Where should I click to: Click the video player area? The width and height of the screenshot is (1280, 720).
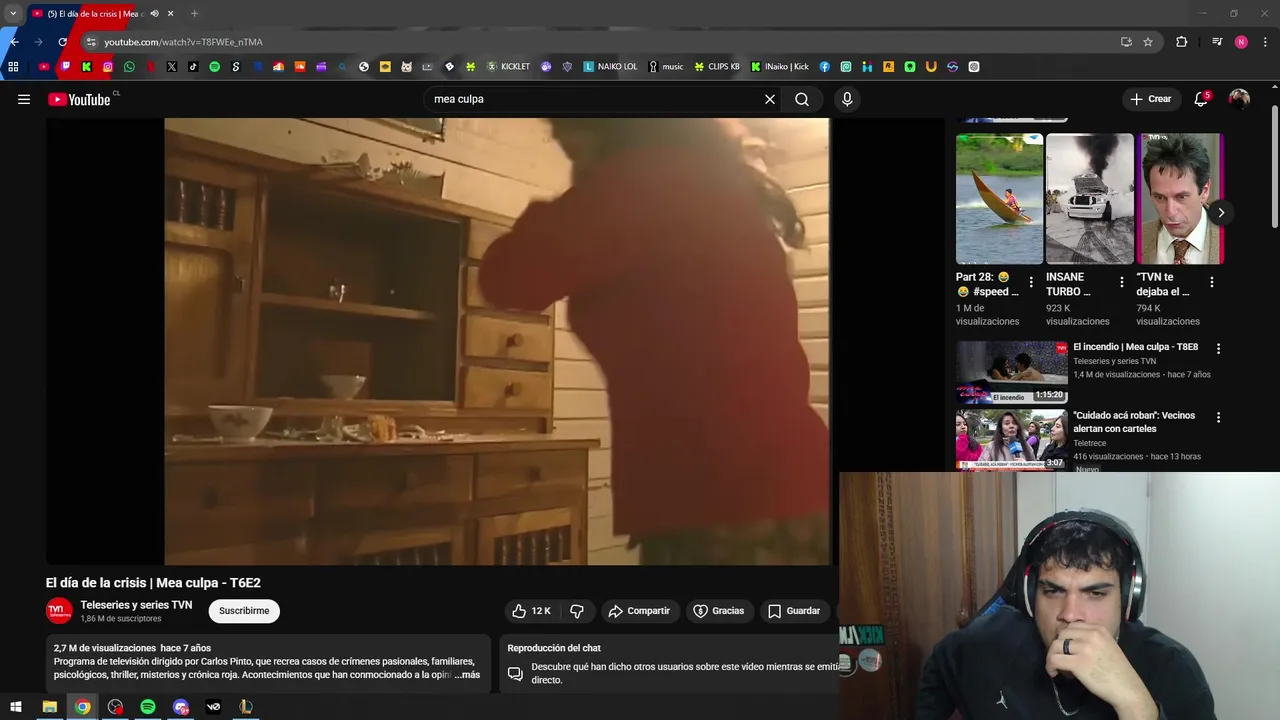click(497, 341)
